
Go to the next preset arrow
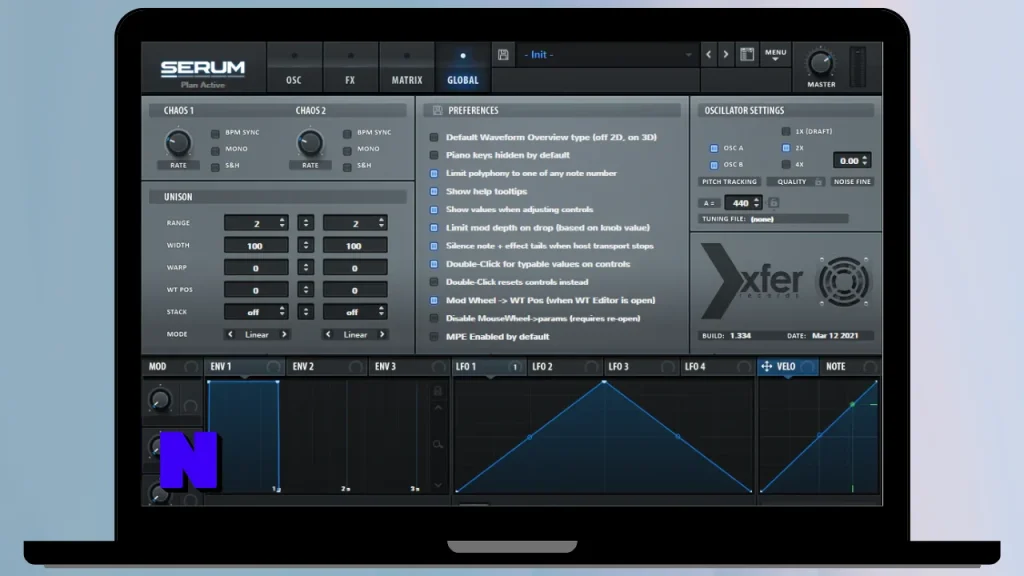pyautogui.click(x=726, y=55)
